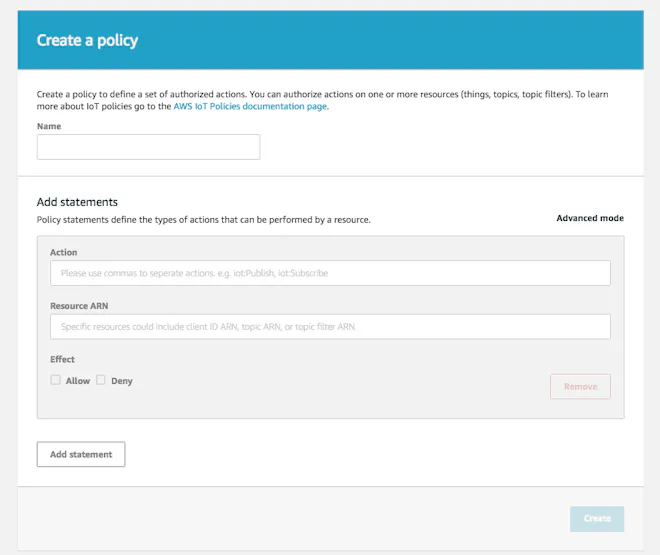Screen dimensions: 660x555
Task: Click the policy statements description text
Action: coord(204,219)
